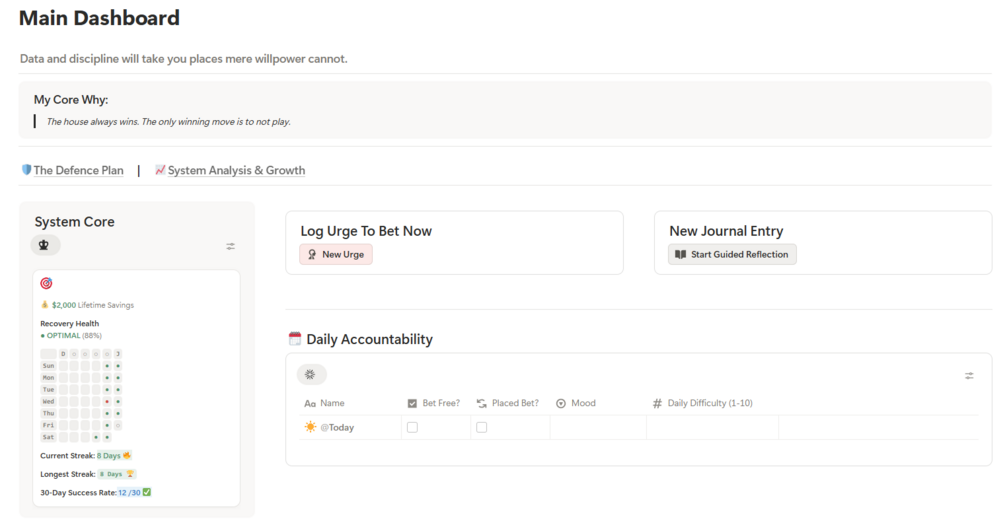The height and width of the screenshot is (527, 1005).
Task: Open The Defence Plan link
Action: click(78, 171)
